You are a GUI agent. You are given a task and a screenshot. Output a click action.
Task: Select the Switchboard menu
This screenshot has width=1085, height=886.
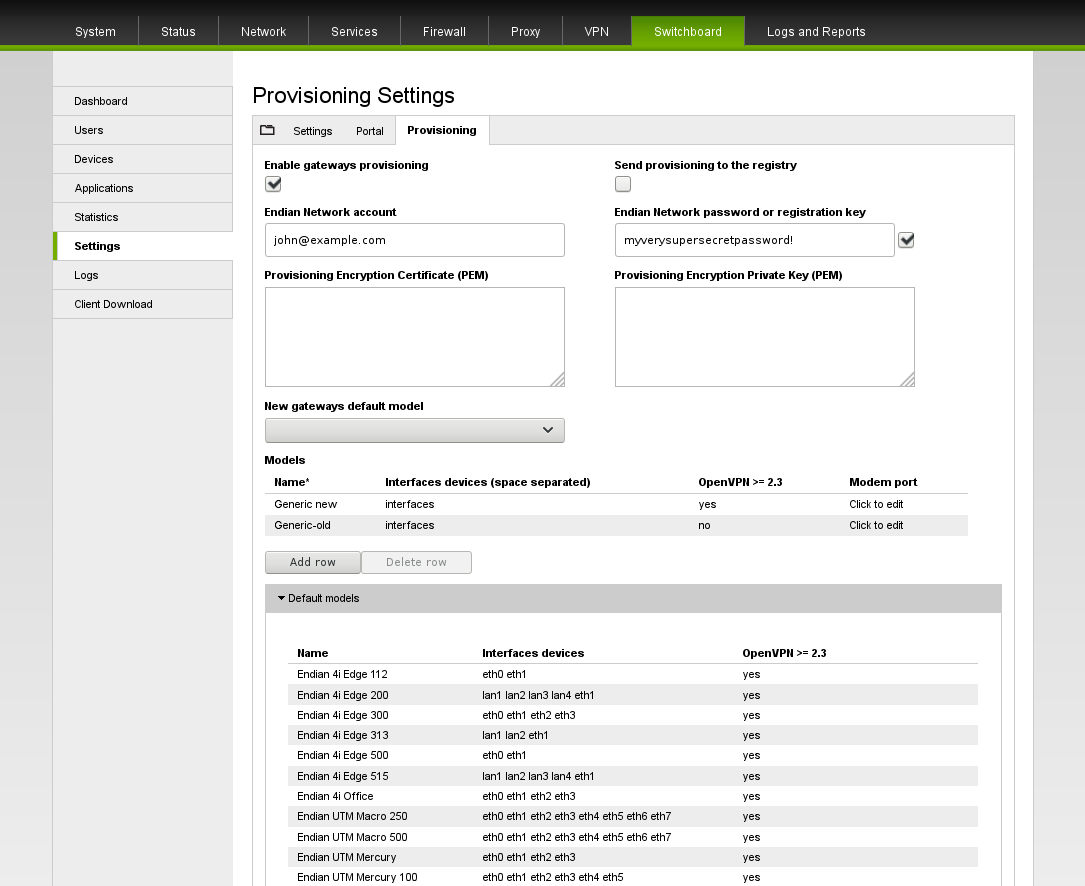[688, 32]
